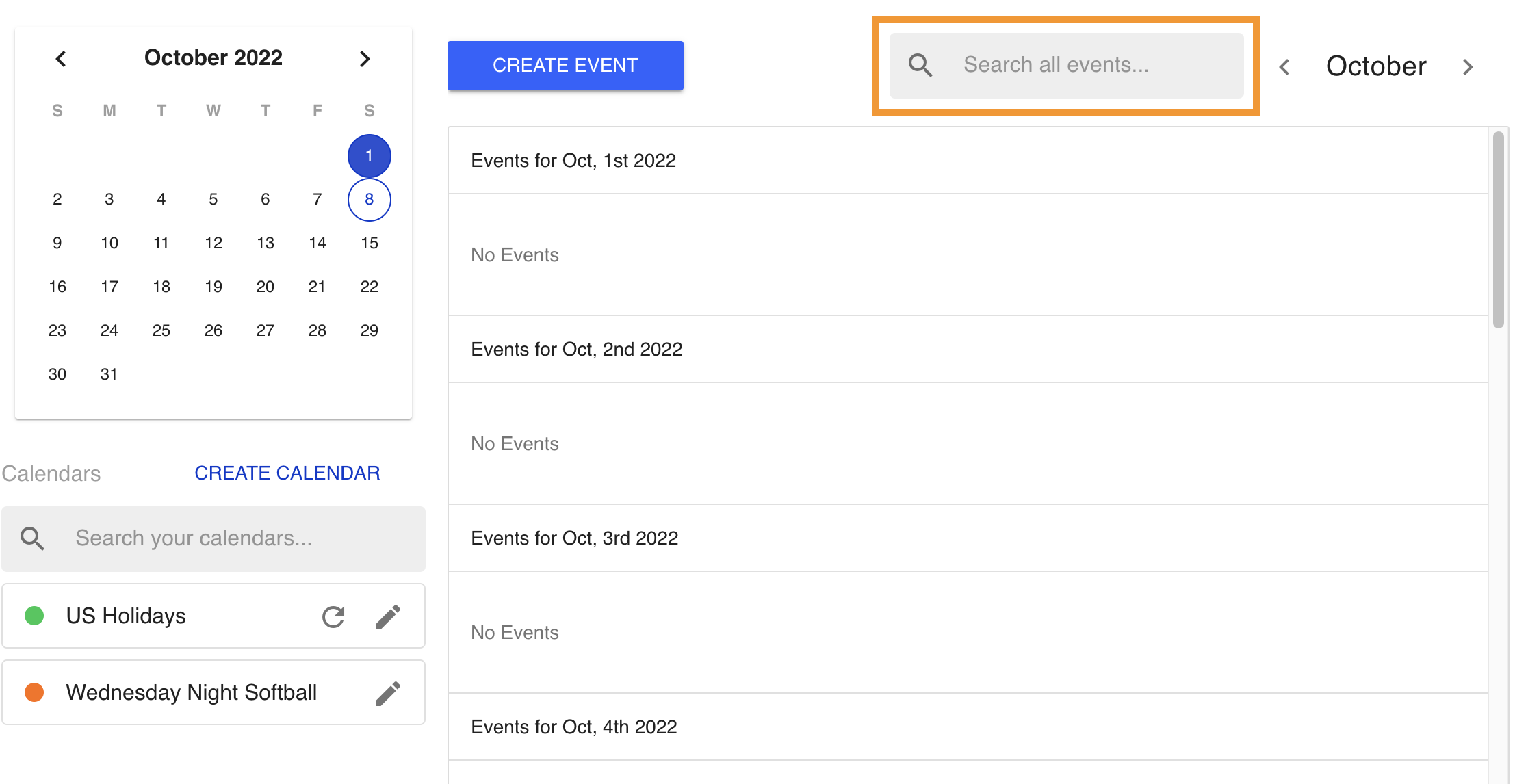This screenshot has height=784, width=1515.
Task: Select October 2 in mini calendar
Action: pyautogui.click(x=57, y=200)
